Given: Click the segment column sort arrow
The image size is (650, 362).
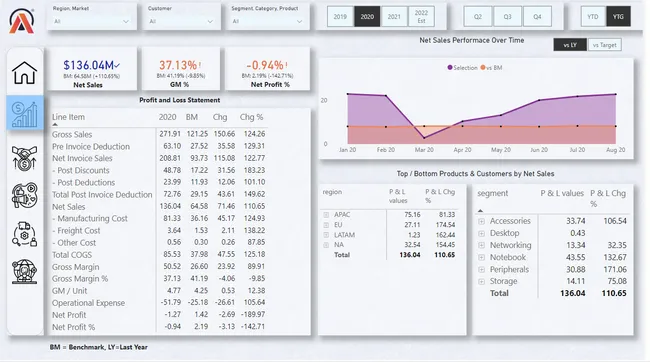Looking at the screenshot, I should coord(480,211).
